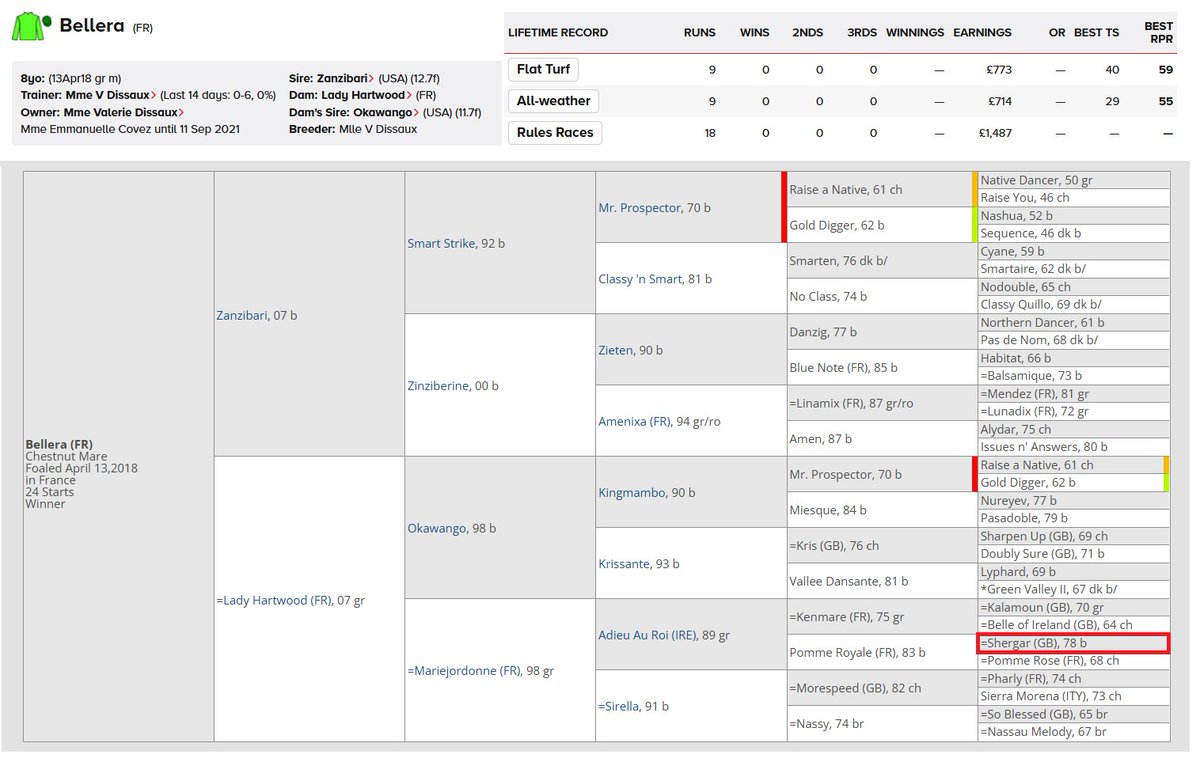Select No Class, 74 b cell
The width and height of the screenshot is (1200, 762).
(x=882, y=297)
